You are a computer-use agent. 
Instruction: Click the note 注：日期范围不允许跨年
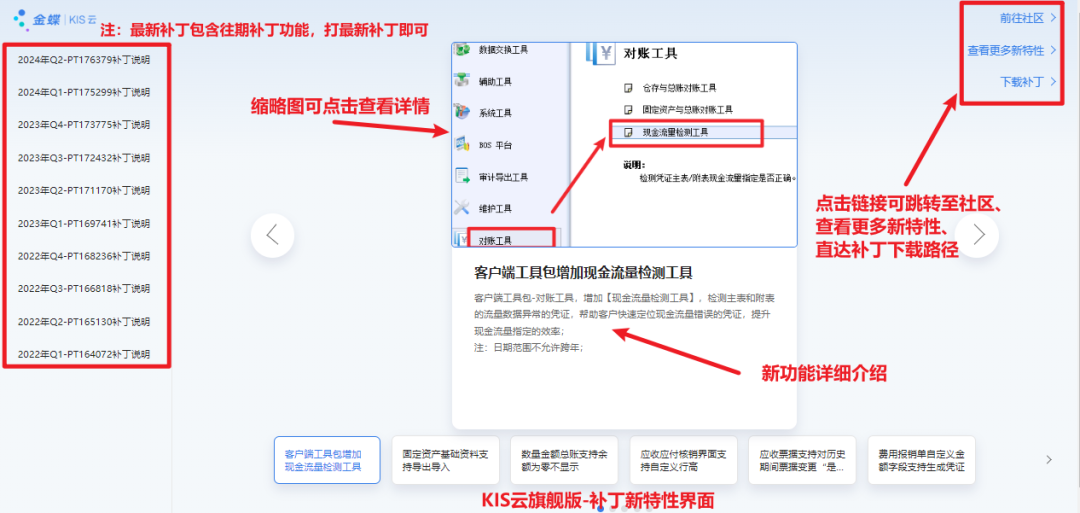point(529,348)
